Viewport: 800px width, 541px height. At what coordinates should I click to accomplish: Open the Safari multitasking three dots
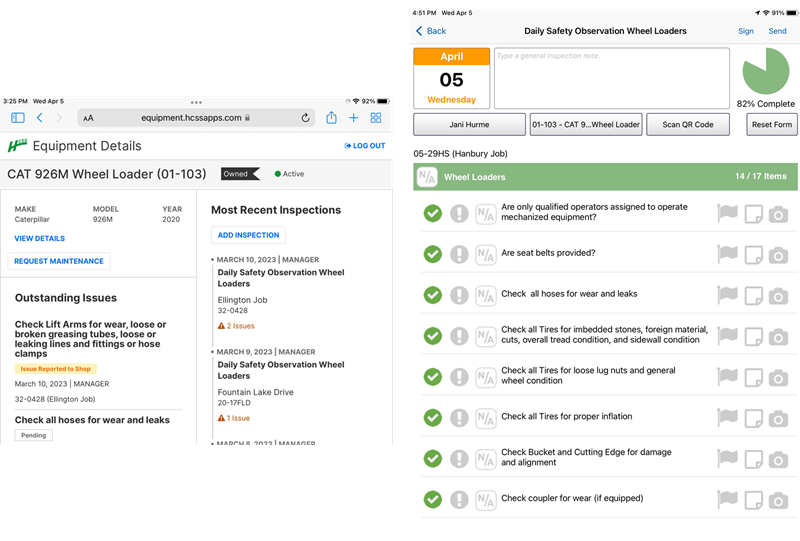(x=196, y=103)
